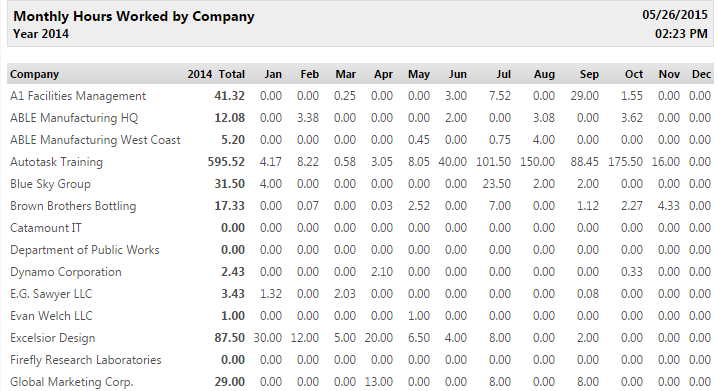
Task: Select Dynamo Corporation company name
Action: (66, 272)
